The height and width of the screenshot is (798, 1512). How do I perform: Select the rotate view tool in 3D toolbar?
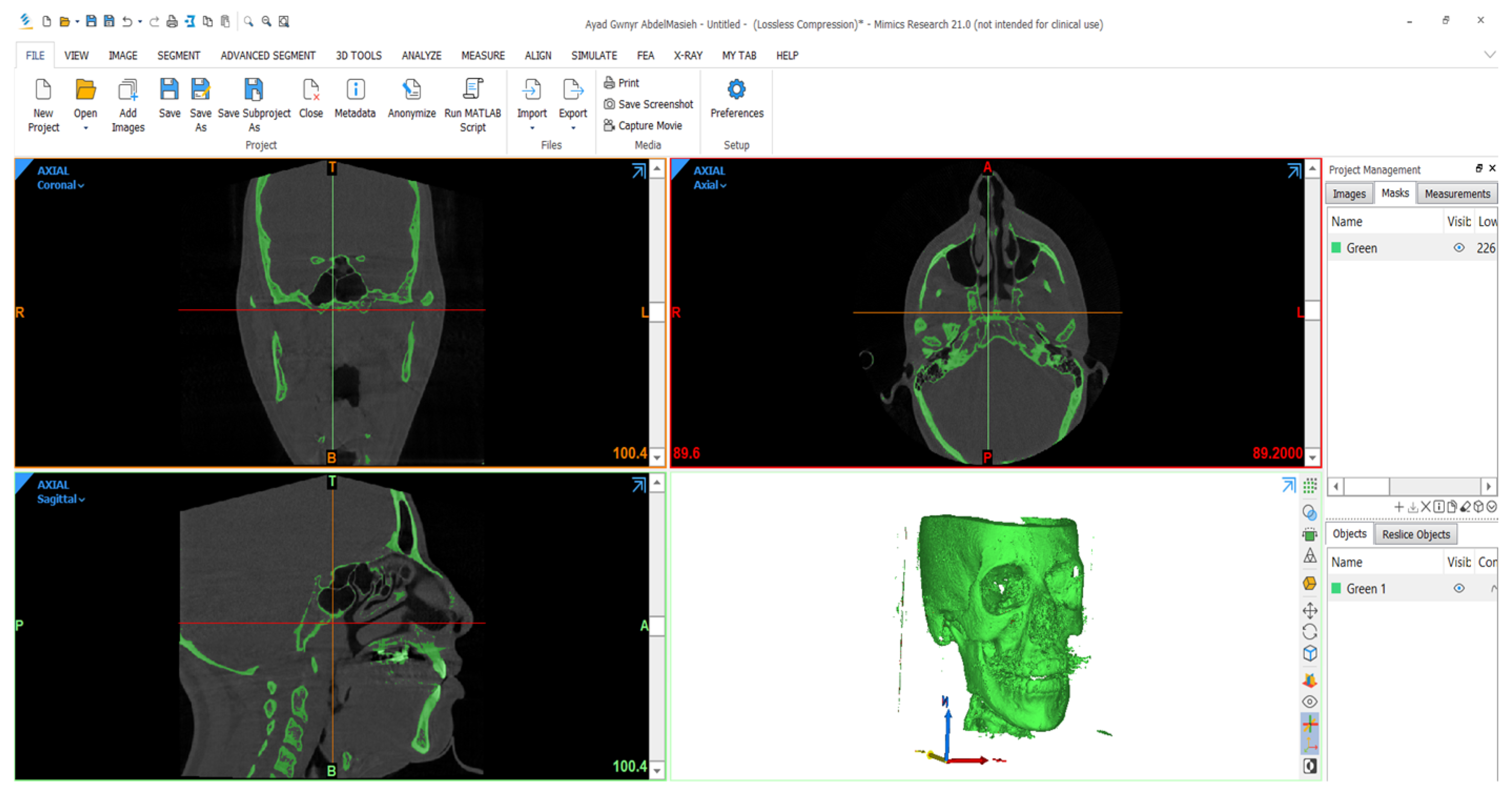pyautogui.click(x=1310, y=632)
